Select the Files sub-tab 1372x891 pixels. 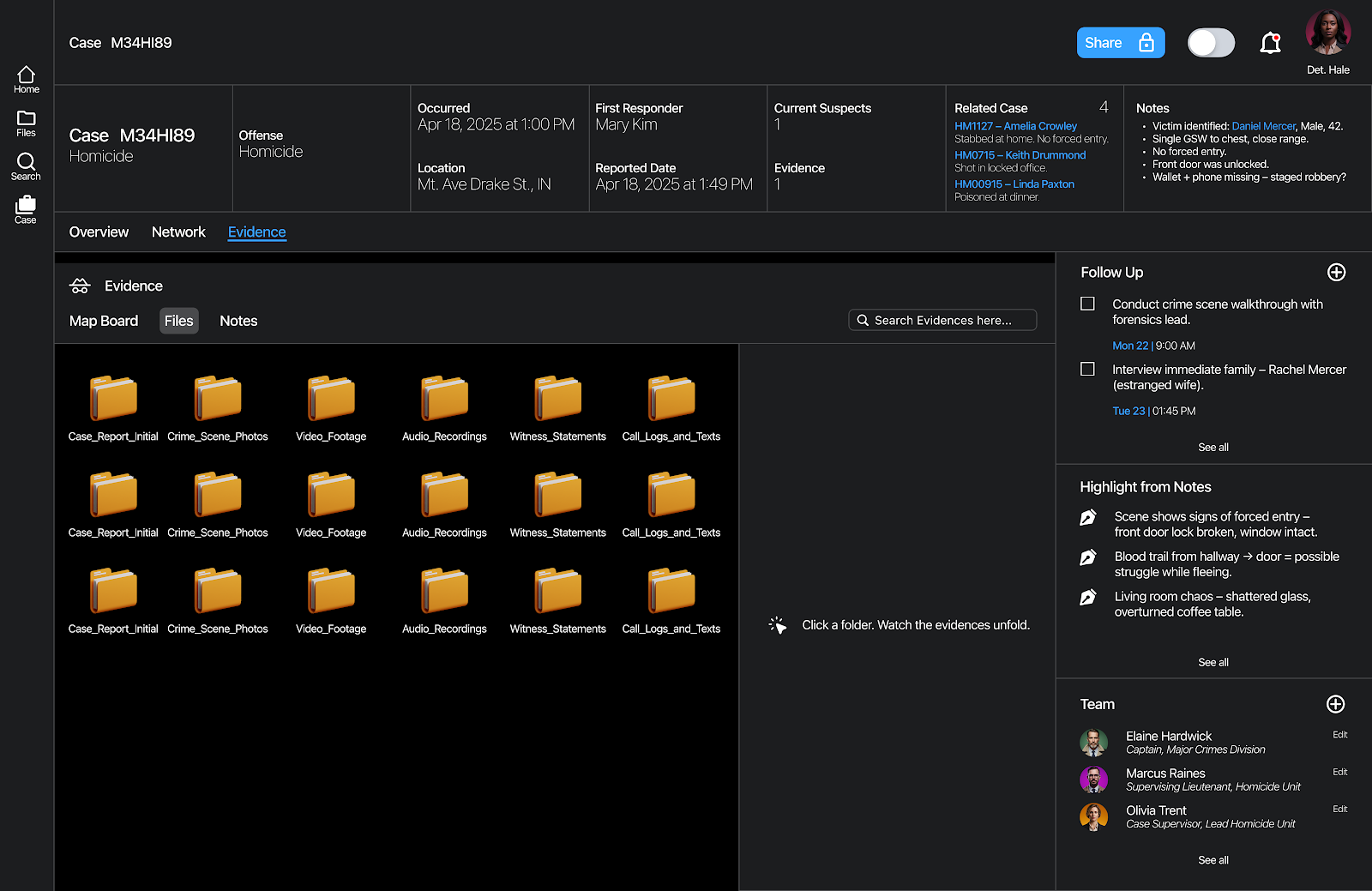coord(178,321)
